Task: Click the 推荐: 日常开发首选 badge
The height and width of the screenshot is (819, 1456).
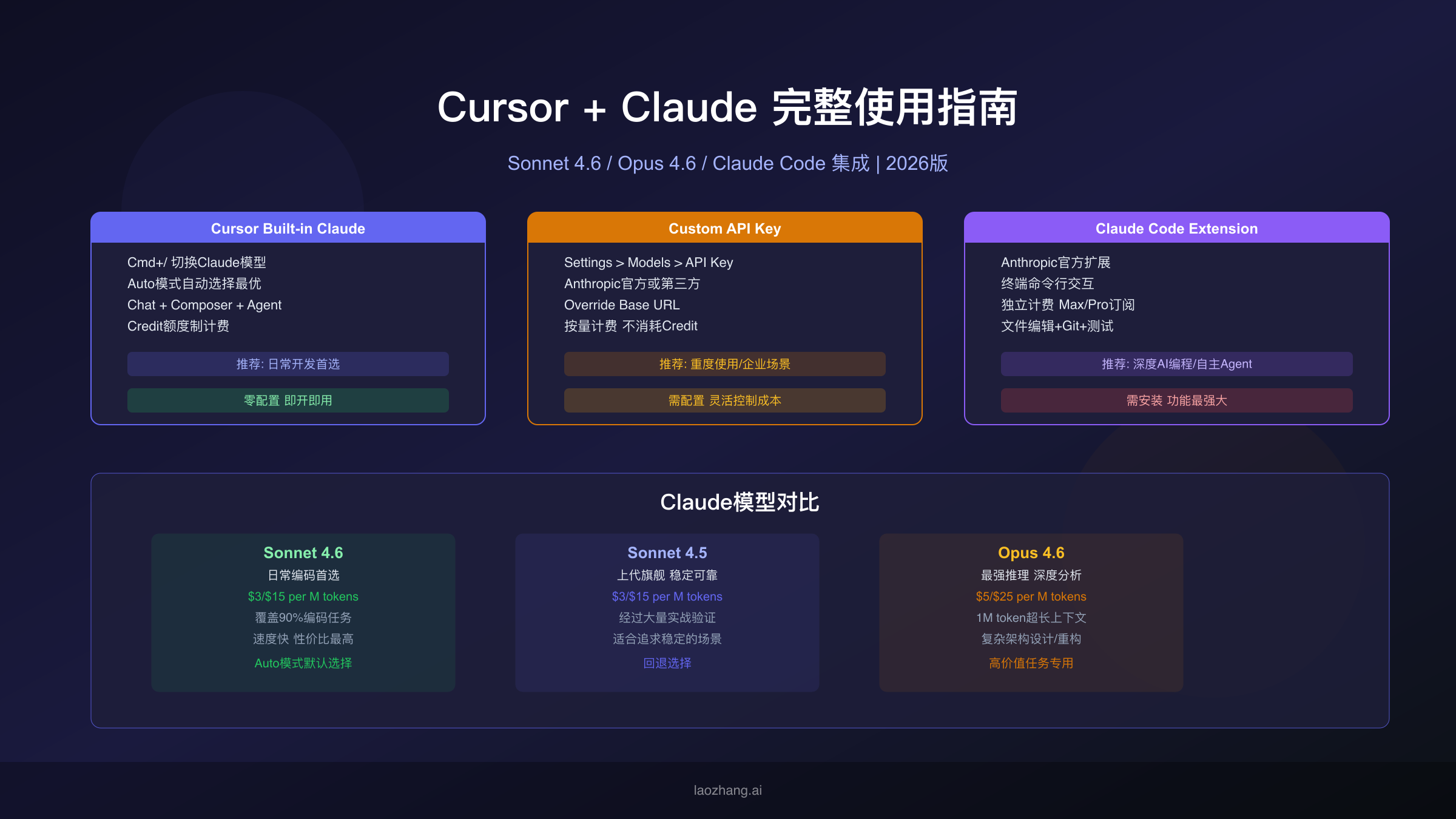Action: coord(288,364)
